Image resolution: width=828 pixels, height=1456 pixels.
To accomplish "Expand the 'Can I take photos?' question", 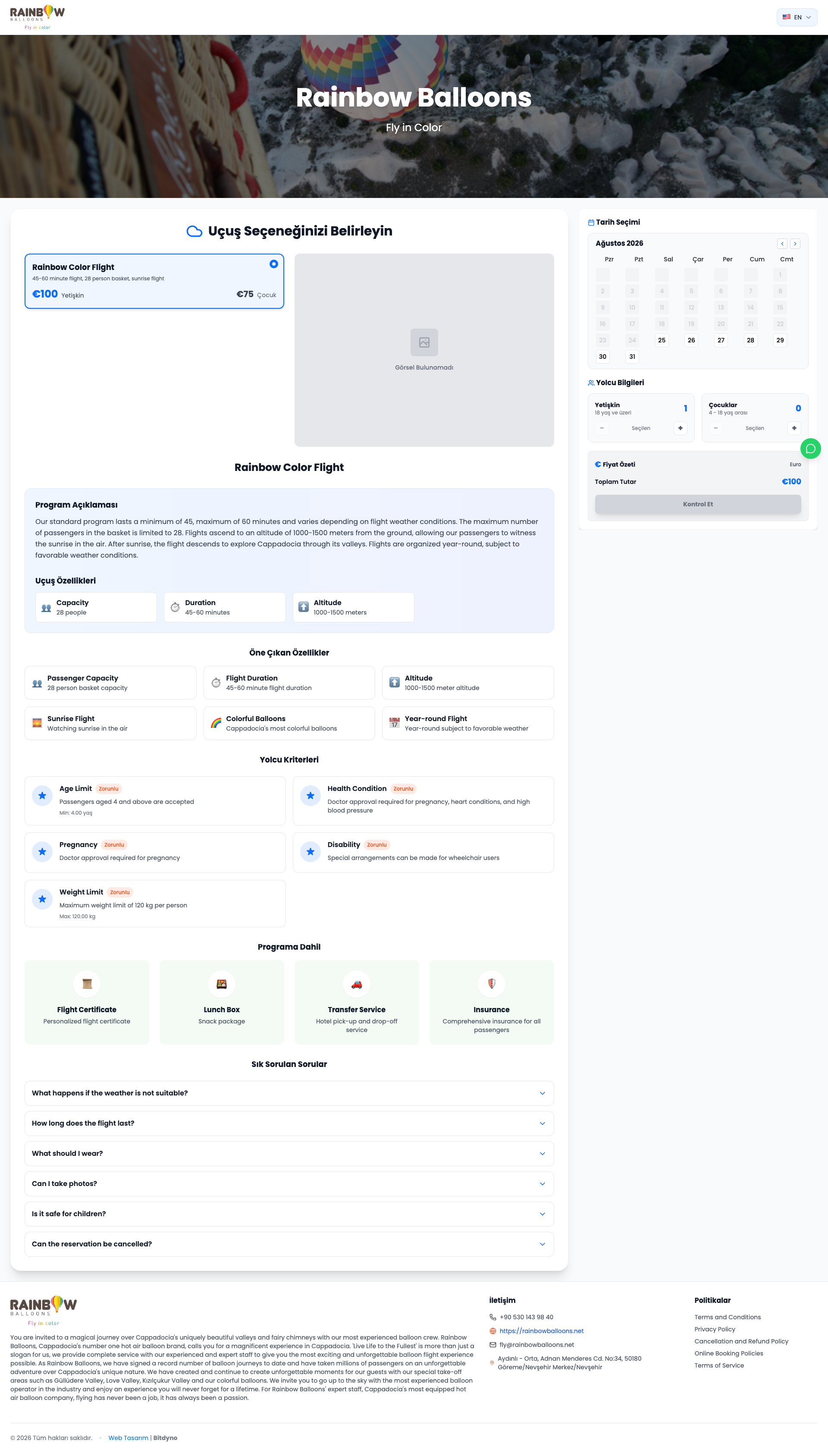I will [289, 1184].
